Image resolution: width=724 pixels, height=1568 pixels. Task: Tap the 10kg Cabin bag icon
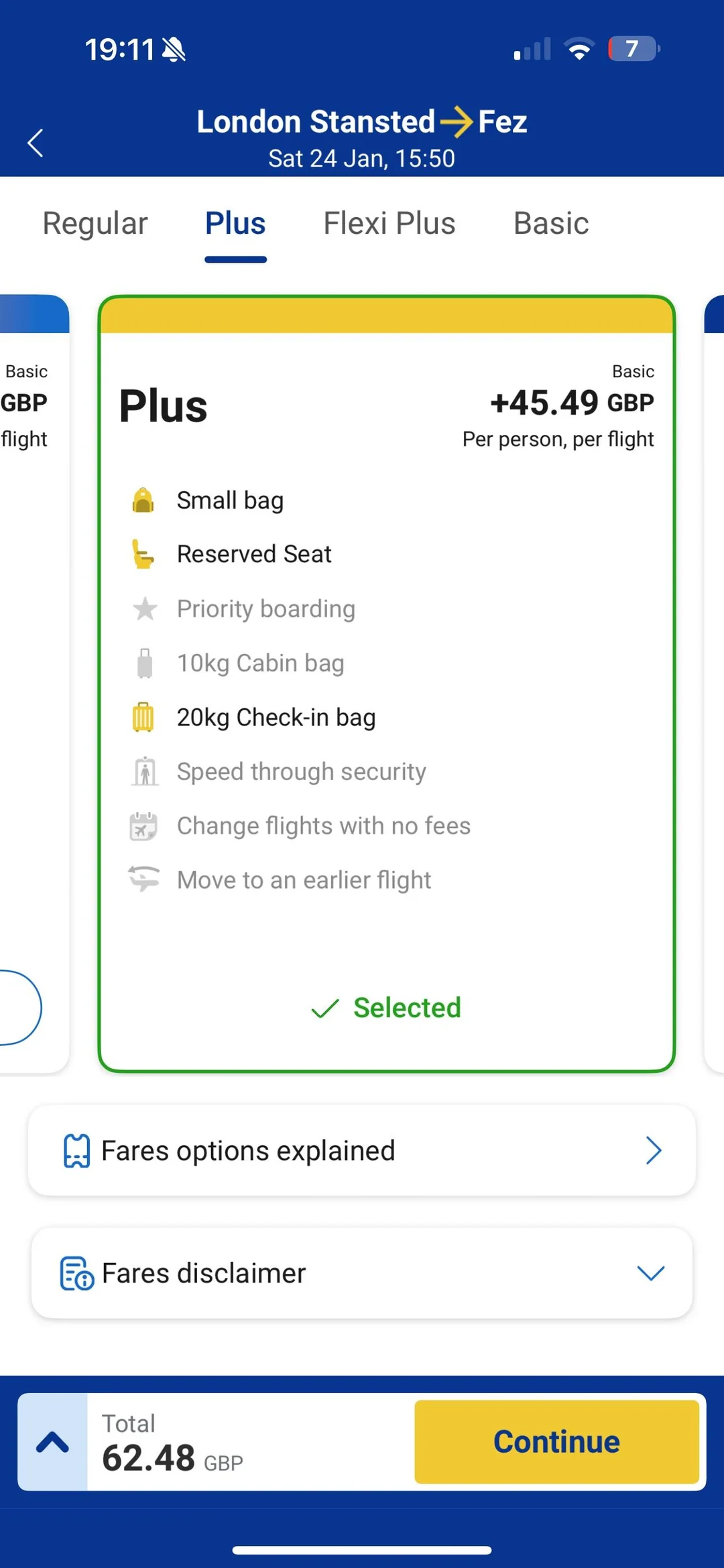pyautogui.click(x=144, y=663)
